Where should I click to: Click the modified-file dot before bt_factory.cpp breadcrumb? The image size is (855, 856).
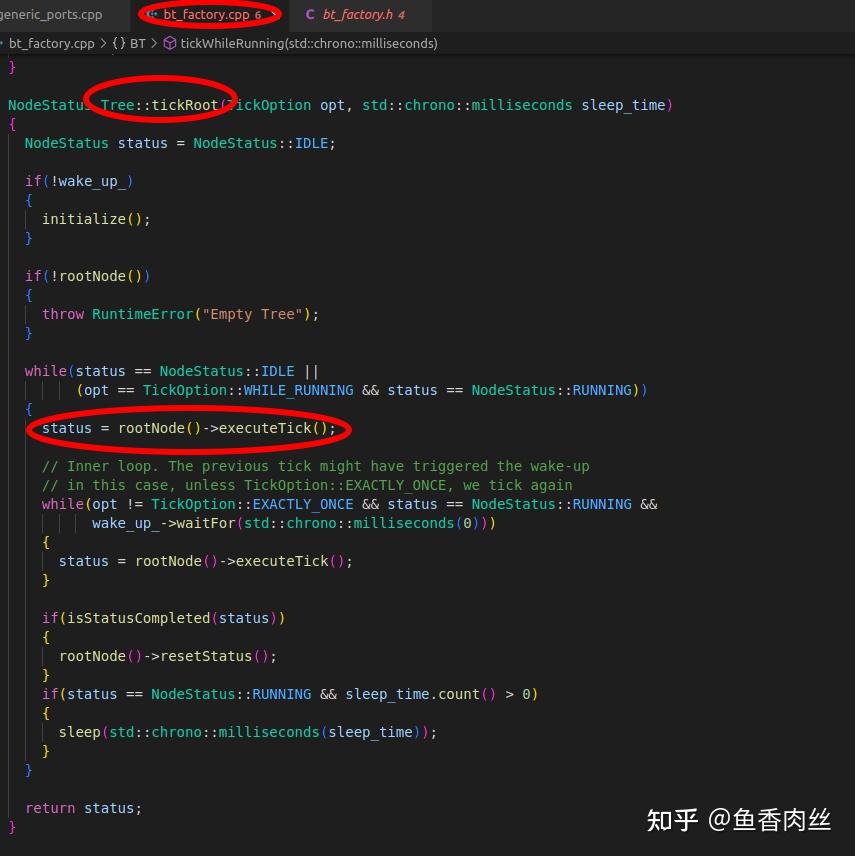pos(4,43)
